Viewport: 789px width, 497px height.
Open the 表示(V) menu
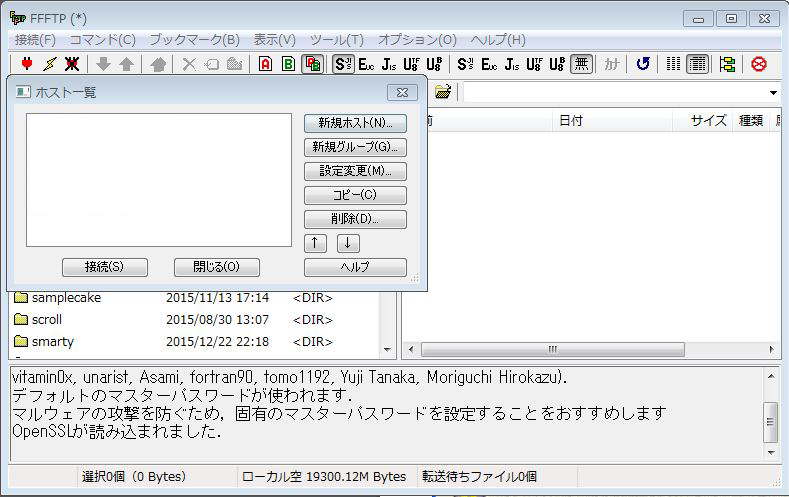point(275,40)
